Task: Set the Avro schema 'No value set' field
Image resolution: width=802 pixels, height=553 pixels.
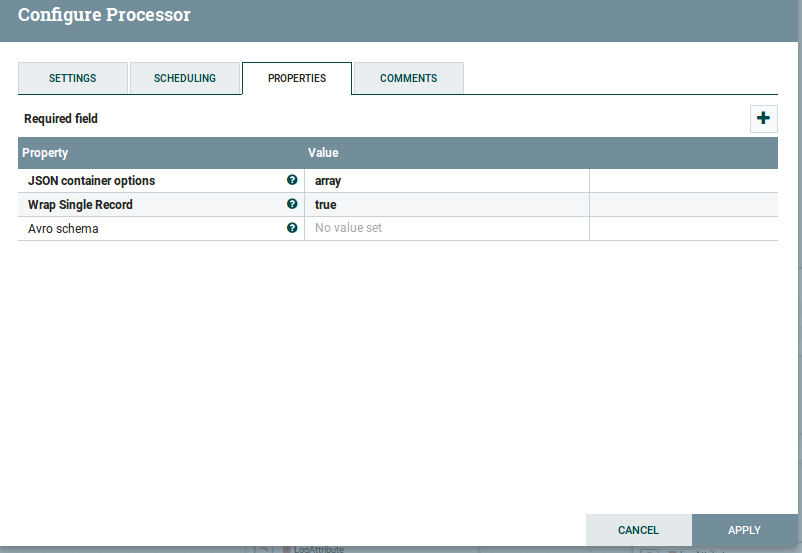Action: 447,228
